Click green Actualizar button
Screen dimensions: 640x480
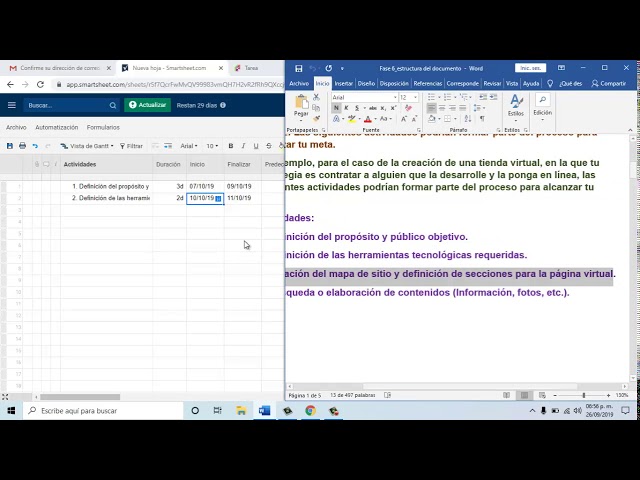click(147, 105)
